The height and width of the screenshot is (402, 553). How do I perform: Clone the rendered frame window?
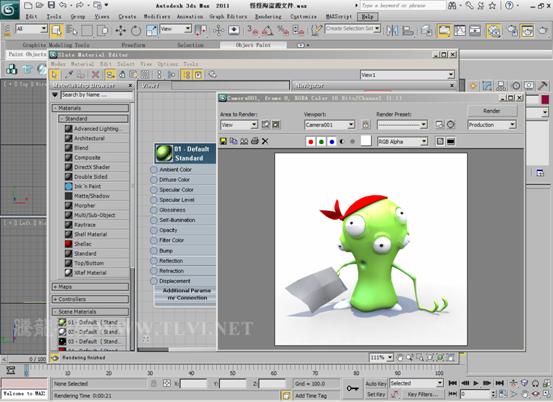[244, 141]
